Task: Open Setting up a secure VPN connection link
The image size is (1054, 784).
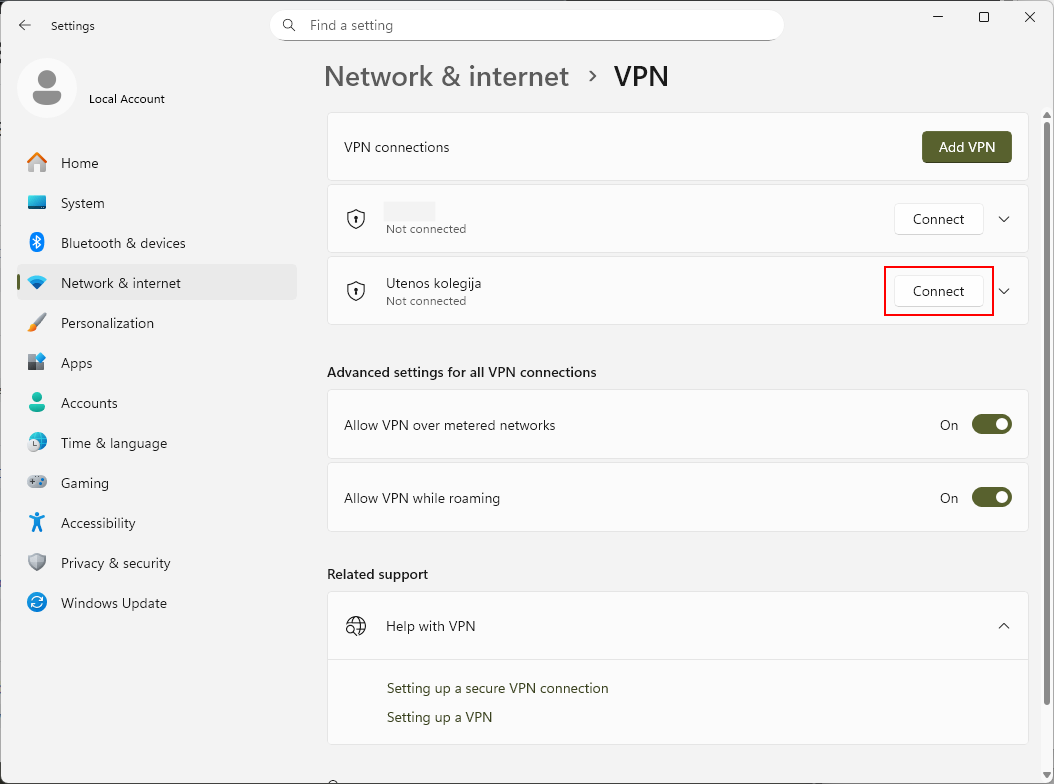Action: [x=497, y=688]
